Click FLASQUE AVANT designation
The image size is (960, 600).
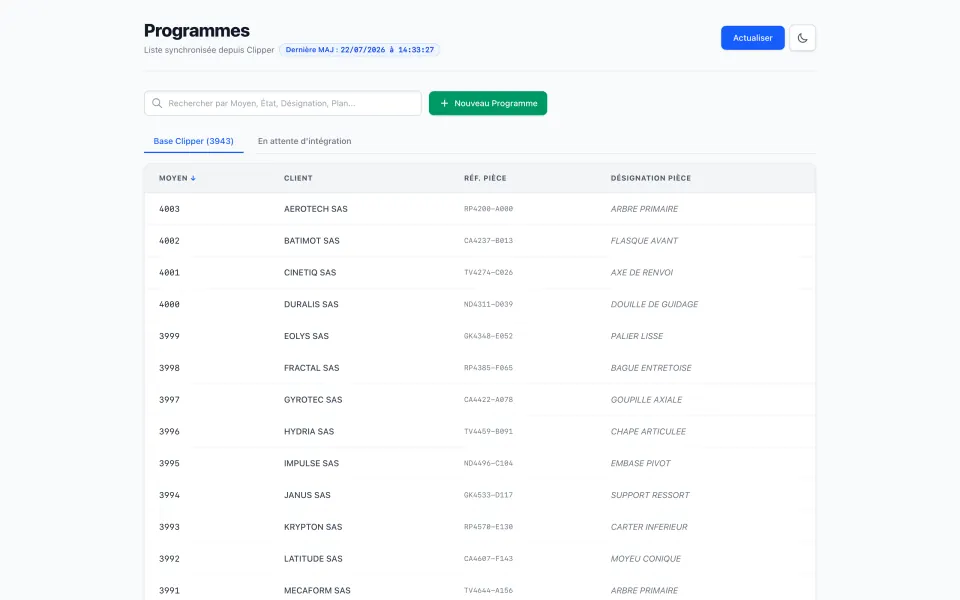click(644, 241)
